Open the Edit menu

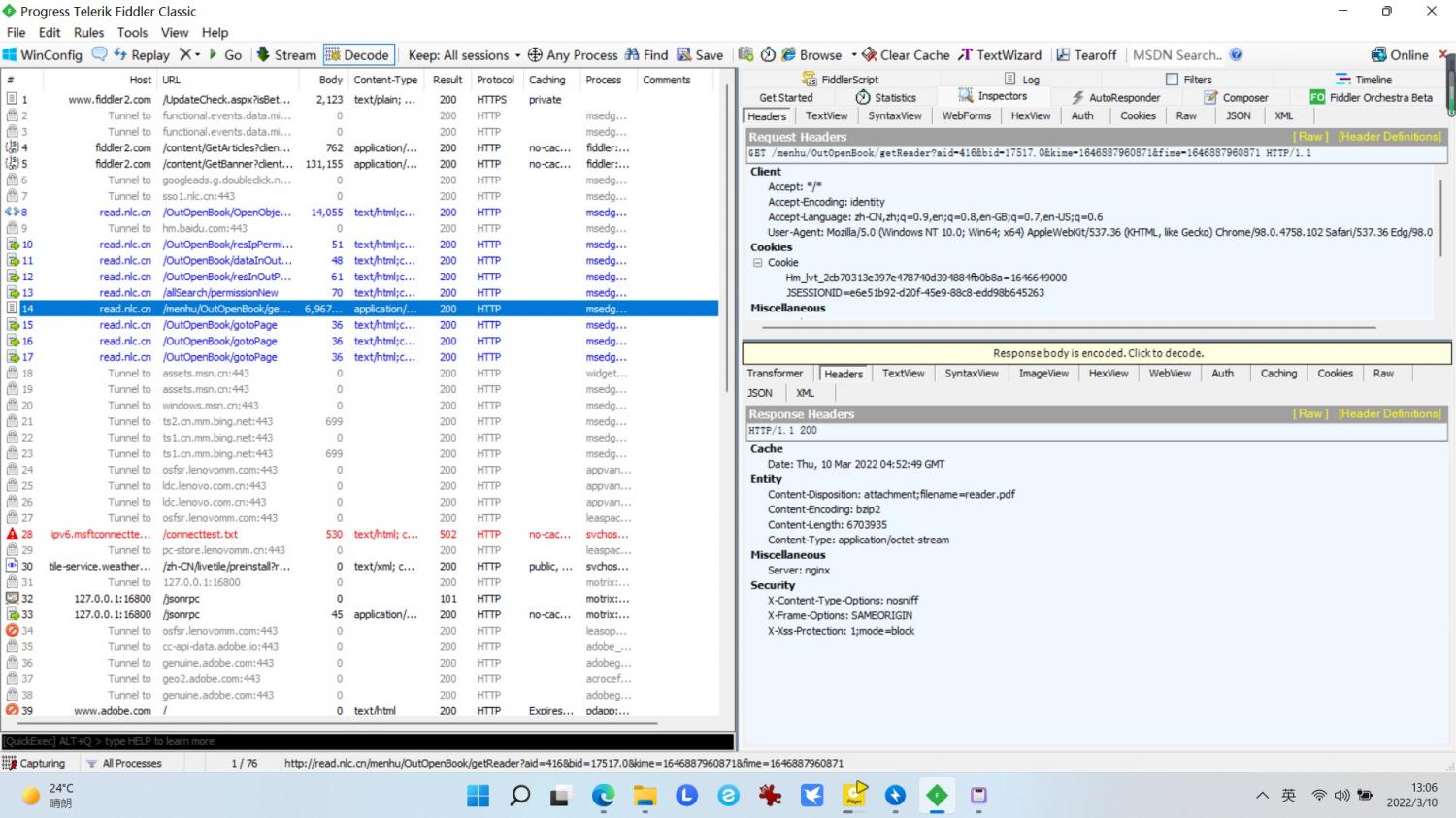tap(50, 32)
